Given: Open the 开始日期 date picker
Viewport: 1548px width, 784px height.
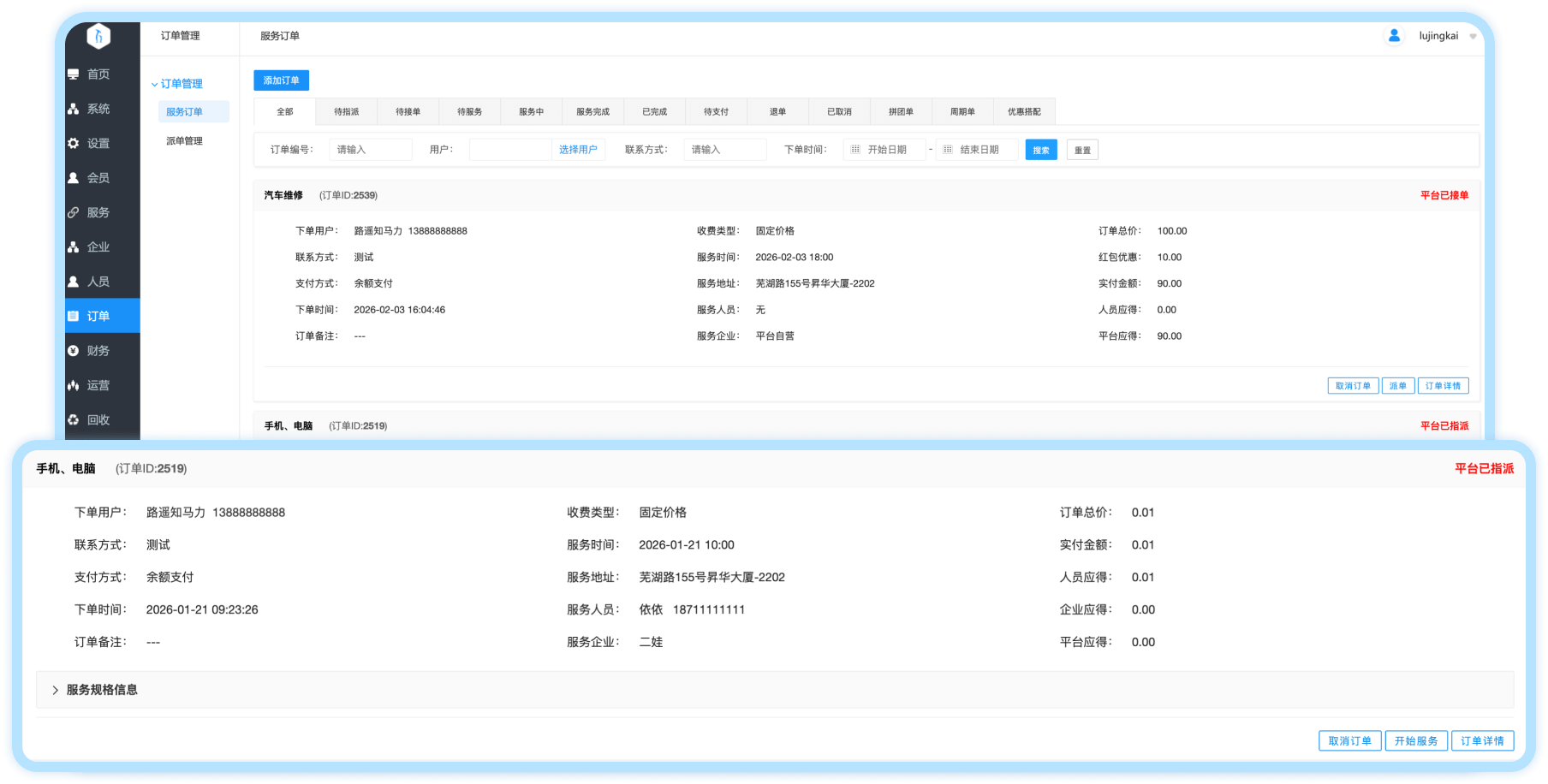Looking at the screenshot, I should click(886, 150).
